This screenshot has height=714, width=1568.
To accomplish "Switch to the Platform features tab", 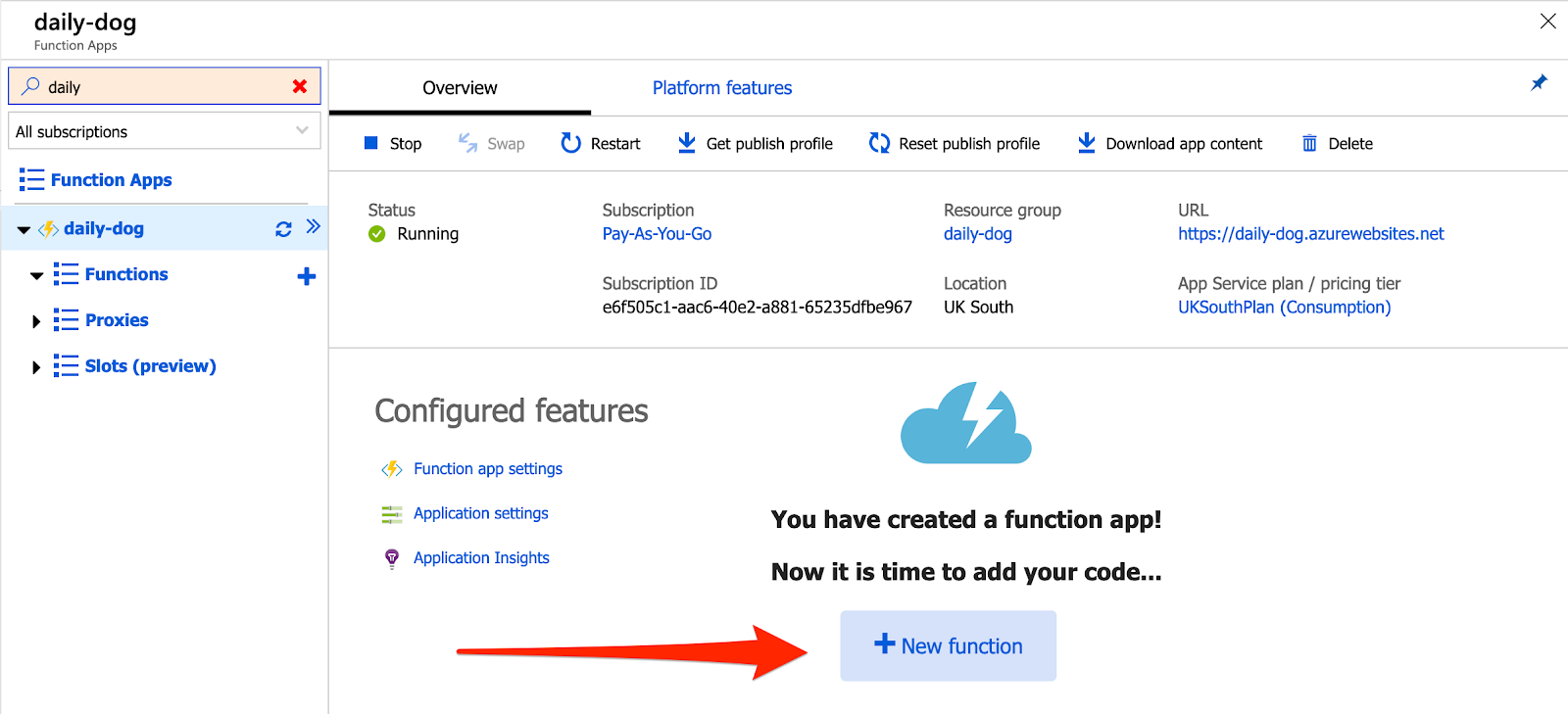I will pos(722,88).
